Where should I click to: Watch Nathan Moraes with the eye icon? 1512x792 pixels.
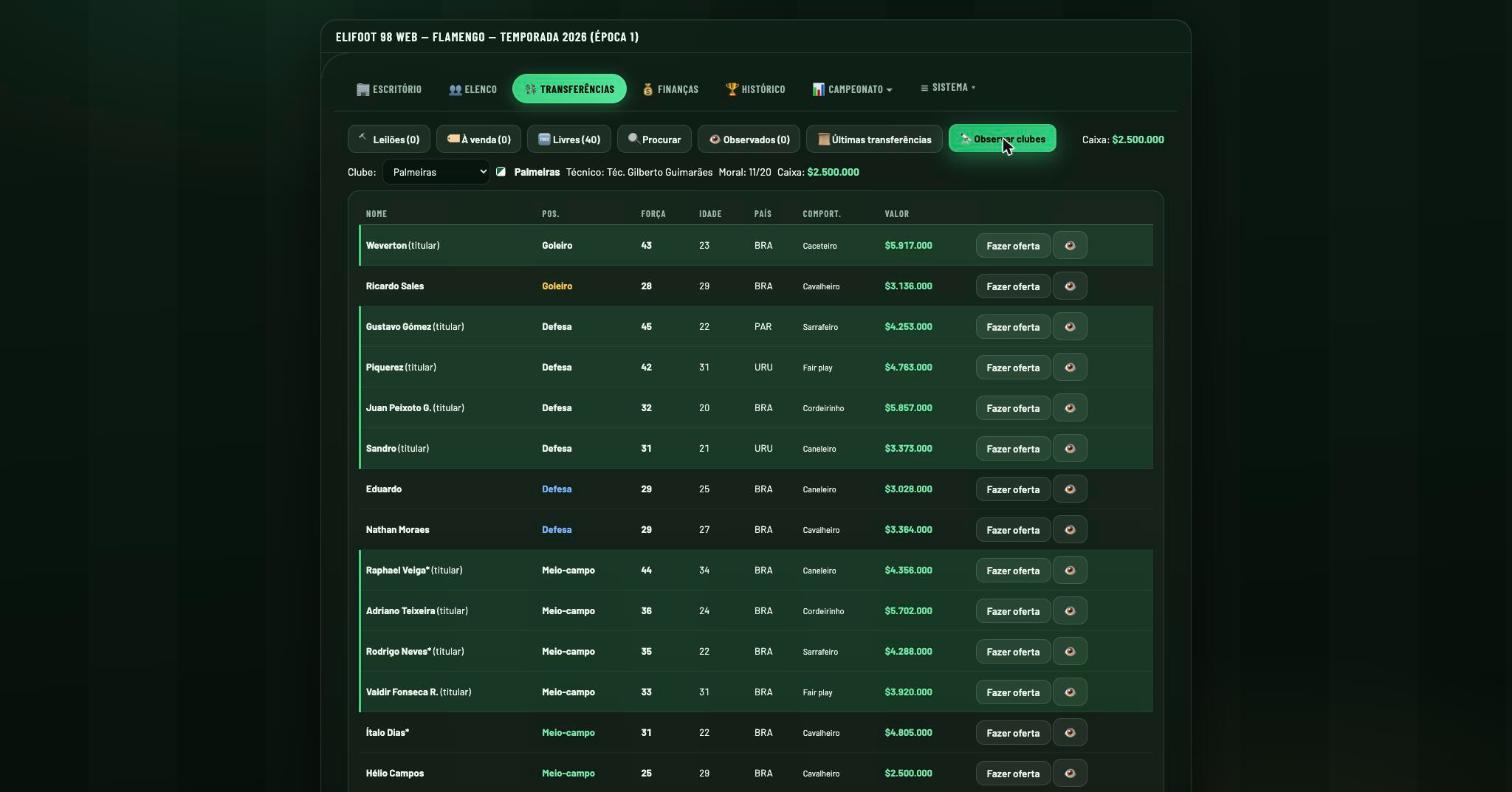[1069, 530]
